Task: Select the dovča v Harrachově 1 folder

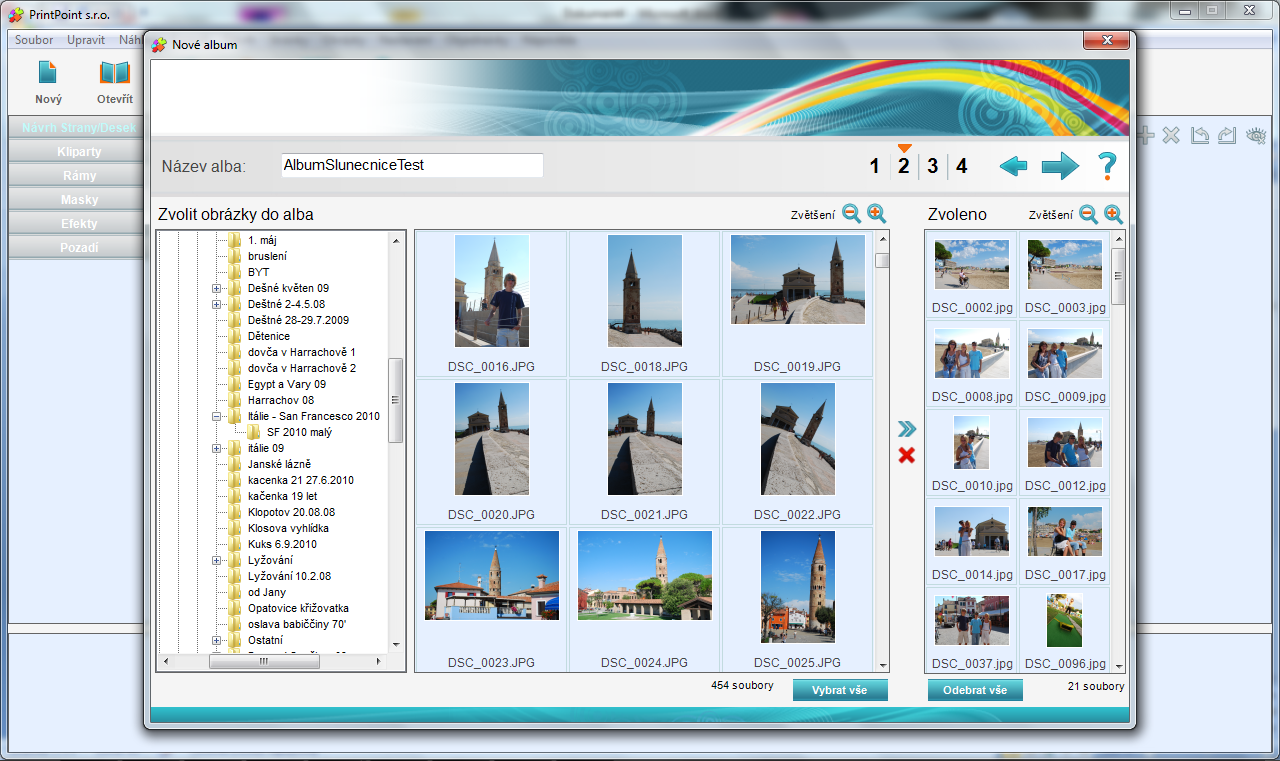Action: (x=302, y=352)
